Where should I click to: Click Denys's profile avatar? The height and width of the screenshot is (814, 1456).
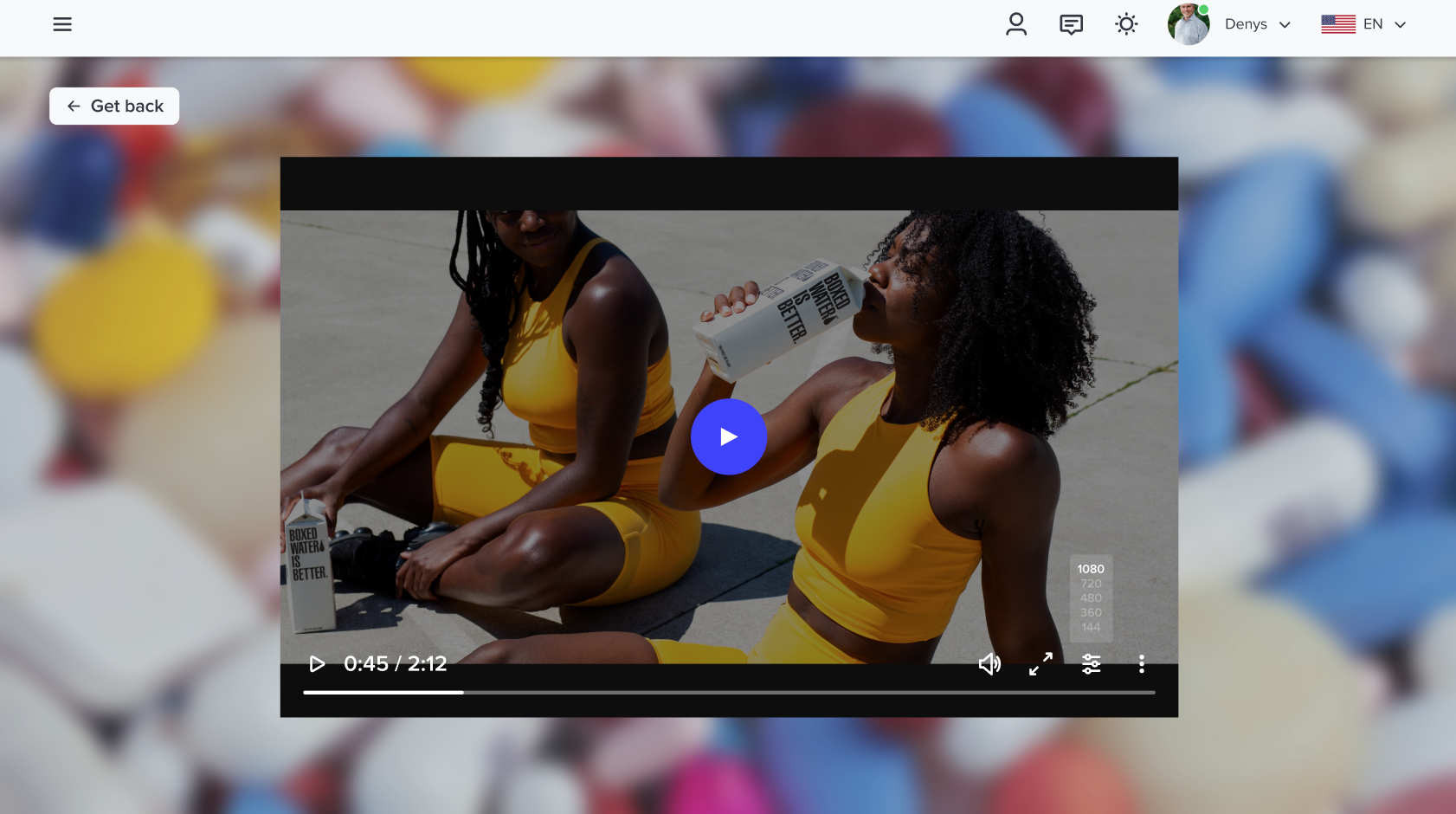point(1189,24)
